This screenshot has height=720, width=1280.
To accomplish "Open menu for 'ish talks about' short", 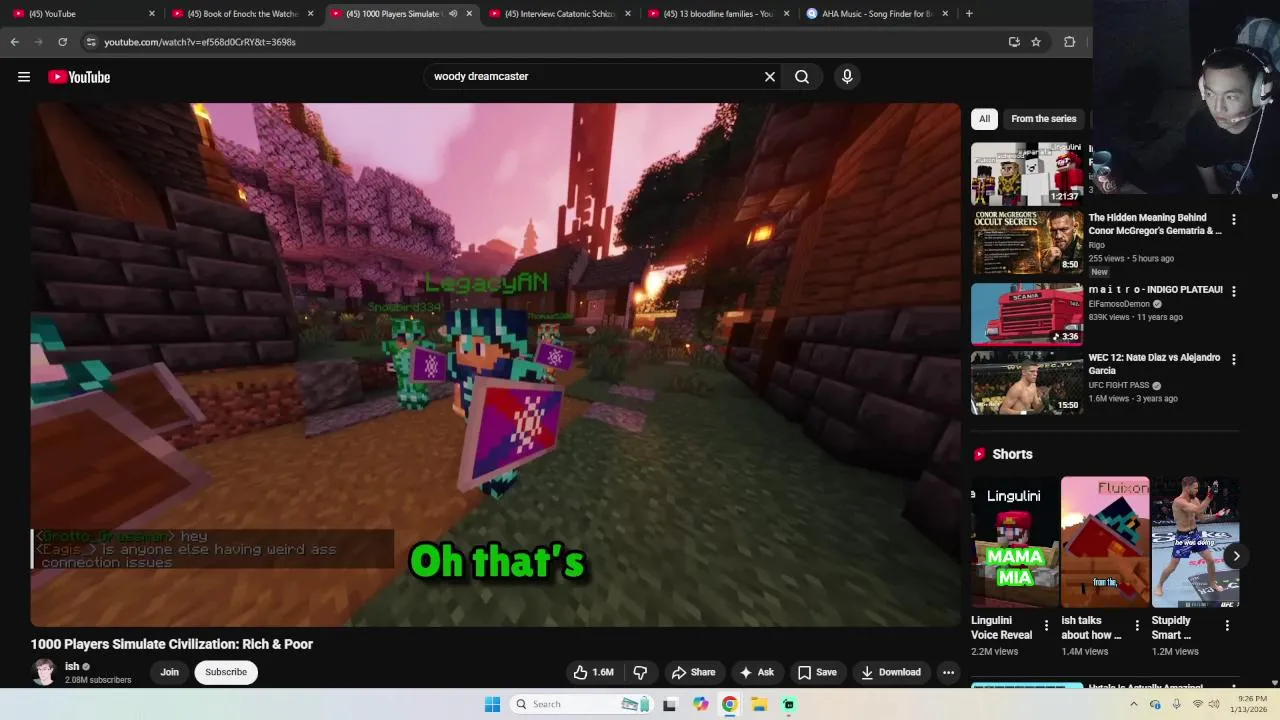I will pyautogui.click(x=1136, y=626).
